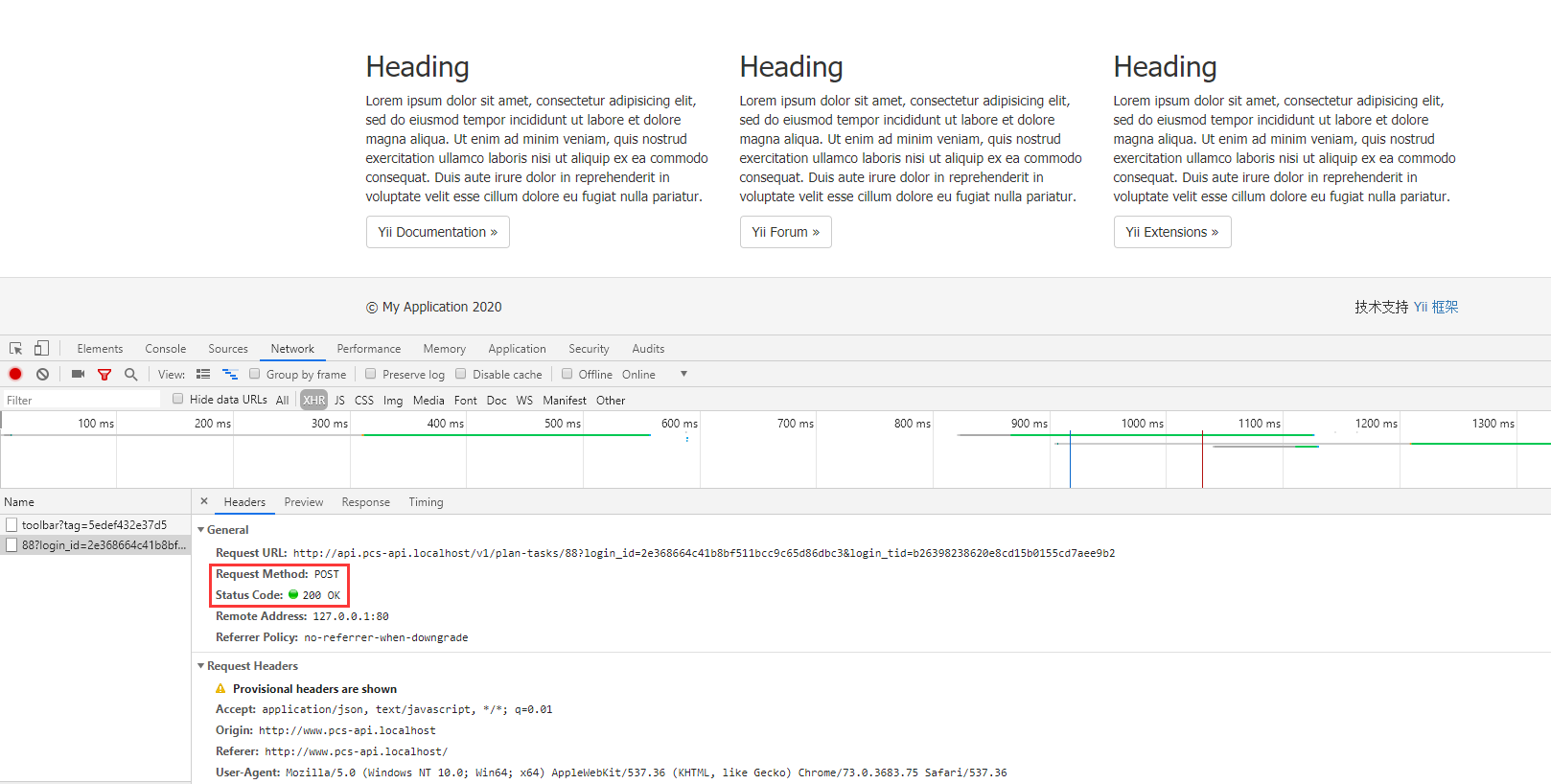The width and height of the screenshot is (1551, 784).
Task: Switch to the Console tab
Action: [x=165, y=349]
